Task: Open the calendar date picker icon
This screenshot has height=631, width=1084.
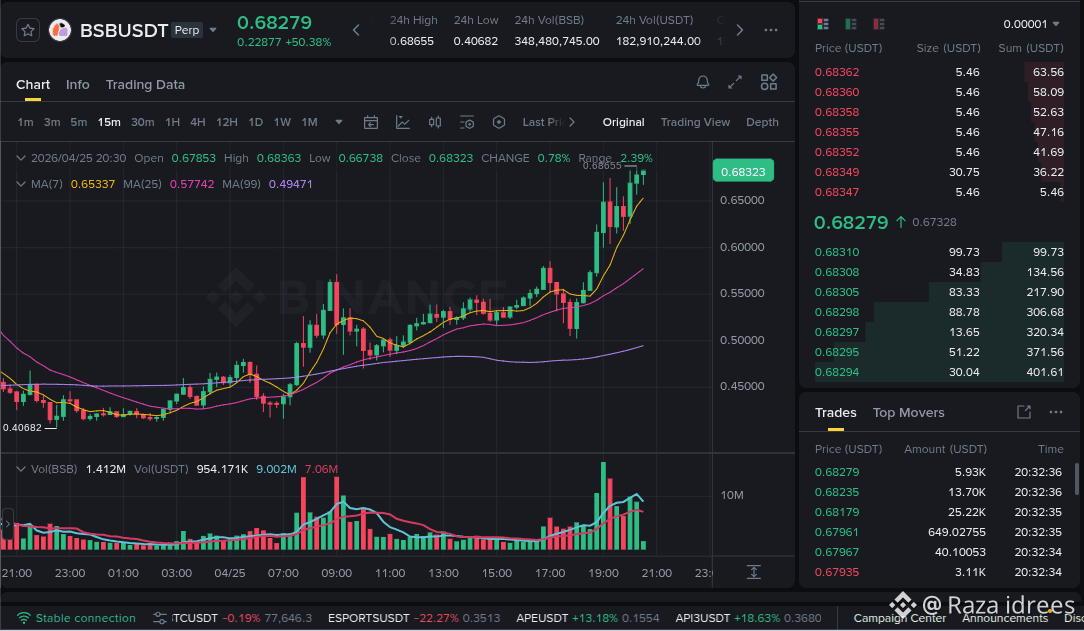Action: [371, 122]
